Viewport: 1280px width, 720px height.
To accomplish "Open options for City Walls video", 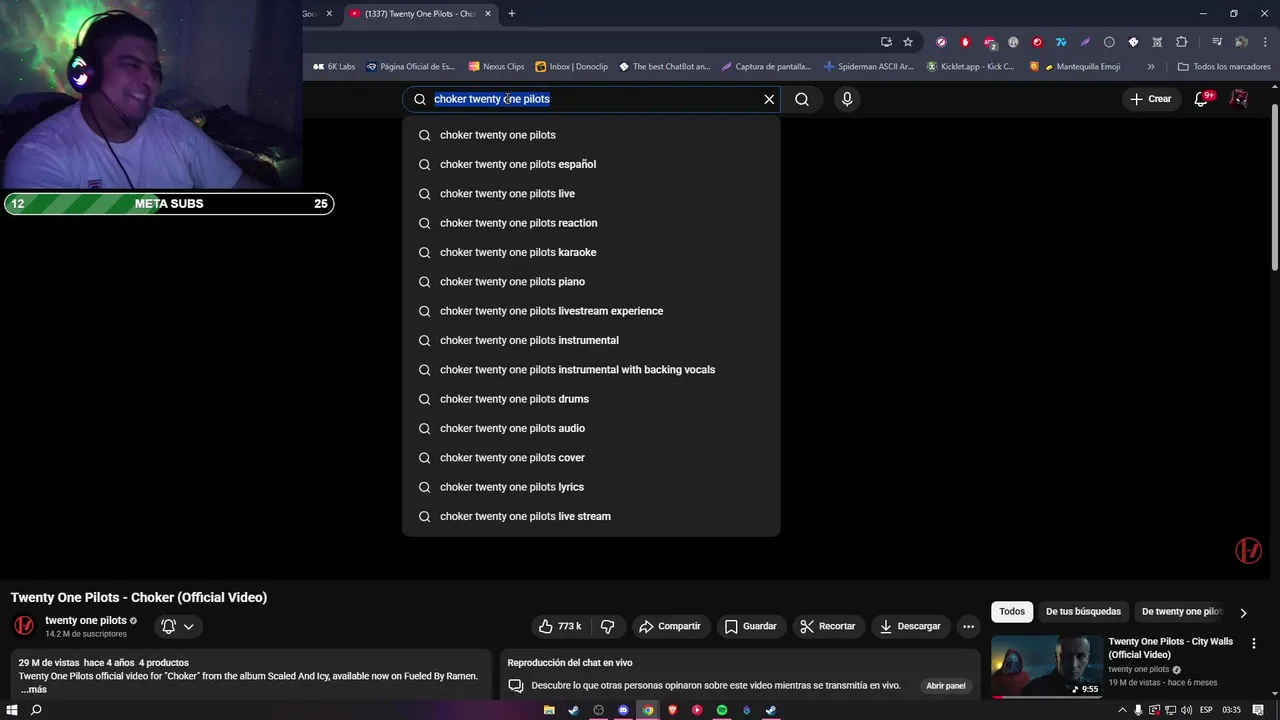I will click(x=1253, y=643).
